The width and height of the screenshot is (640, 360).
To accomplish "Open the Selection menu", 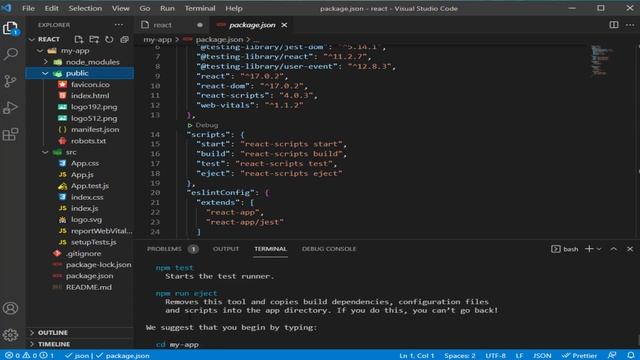I will (x=85, y=8).
